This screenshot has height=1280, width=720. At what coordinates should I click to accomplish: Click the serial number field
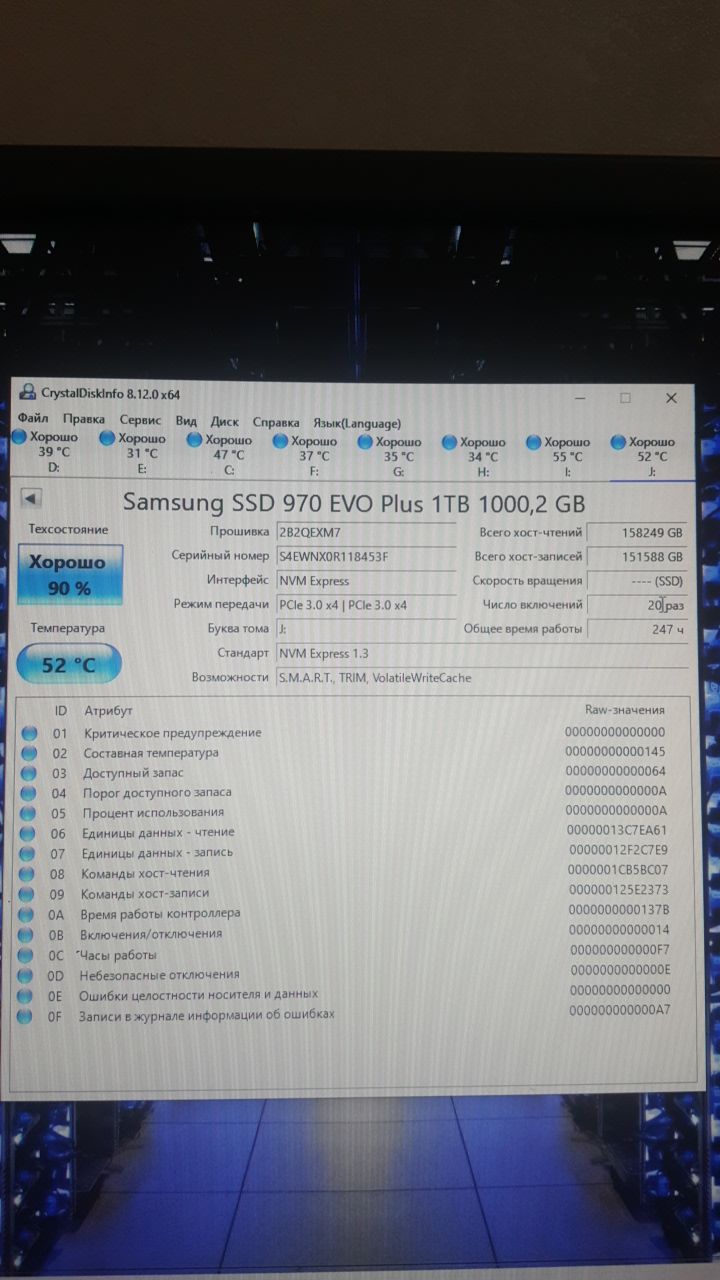click(365, 556)
